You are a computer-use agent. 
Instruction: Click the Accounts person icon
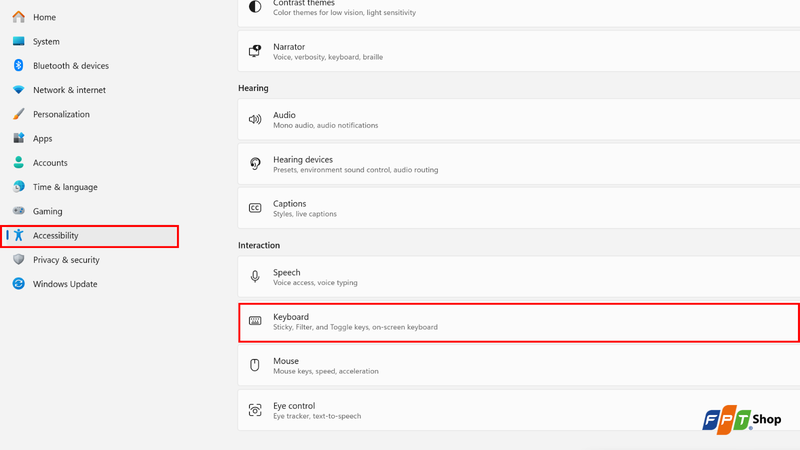[x=19, y=162]
